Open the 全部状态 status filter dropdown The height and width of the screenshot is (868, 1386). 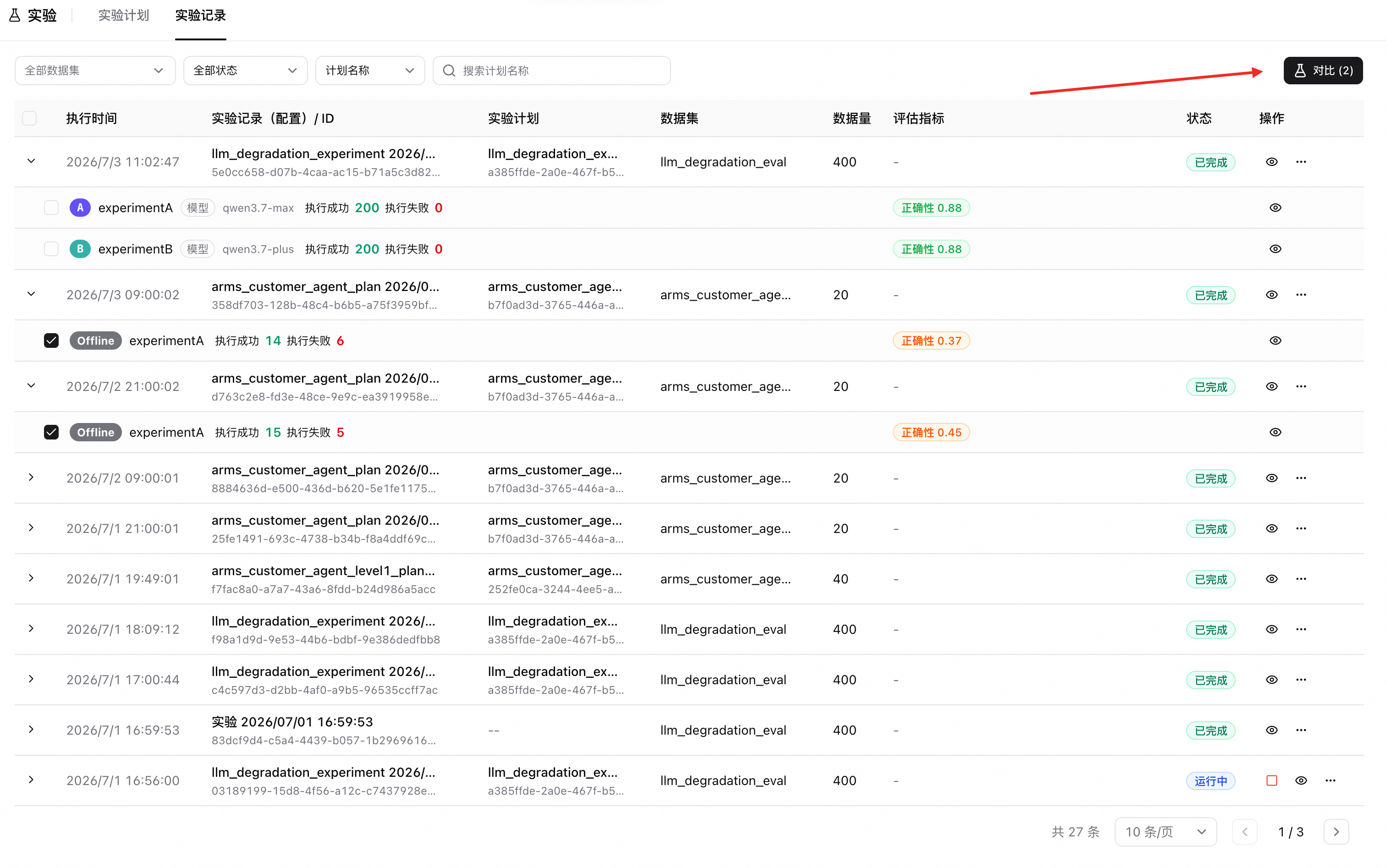pos(245,71)
